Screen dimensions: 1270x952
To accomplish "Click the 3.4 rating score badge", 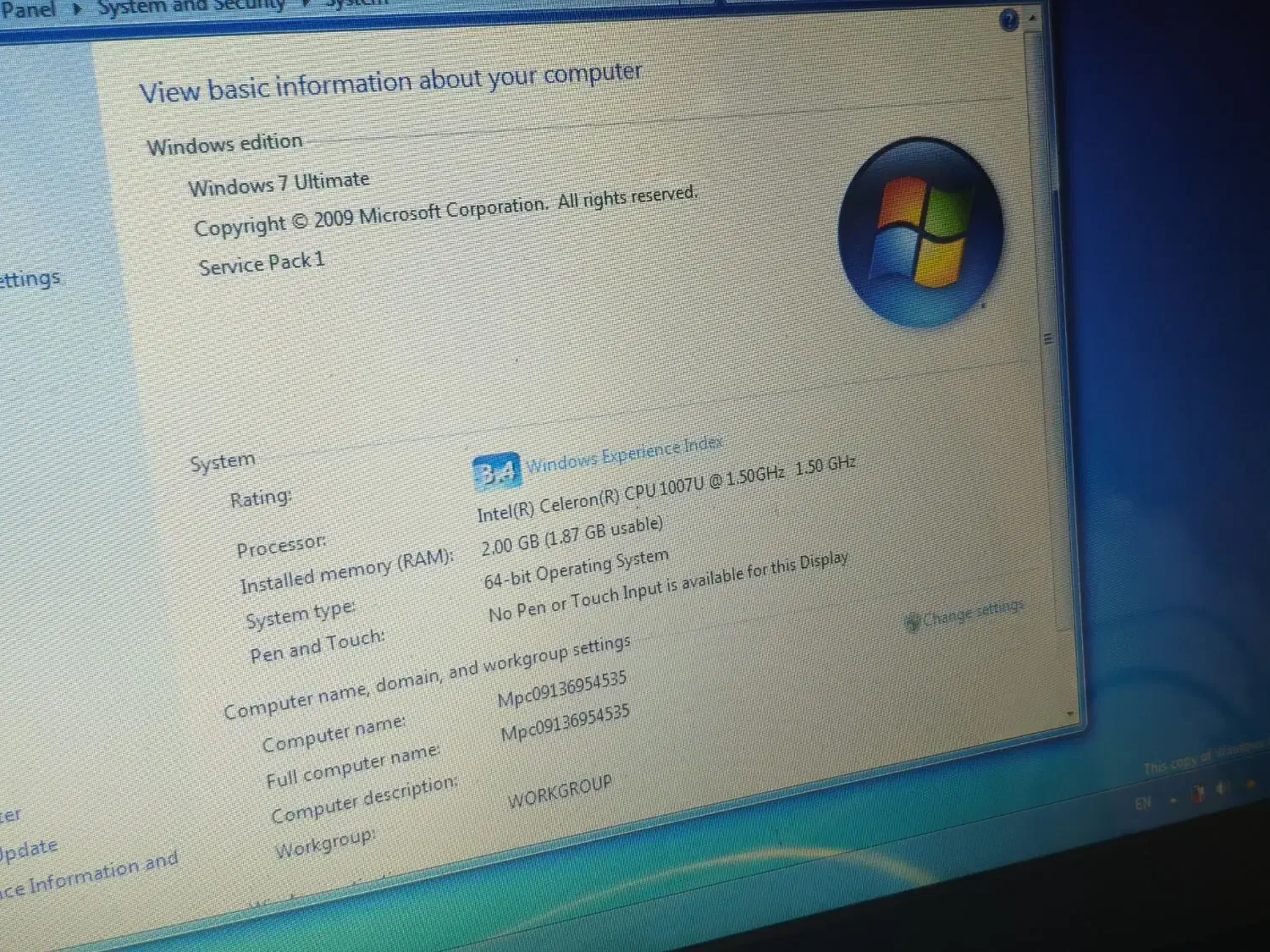I will (497, 472).
